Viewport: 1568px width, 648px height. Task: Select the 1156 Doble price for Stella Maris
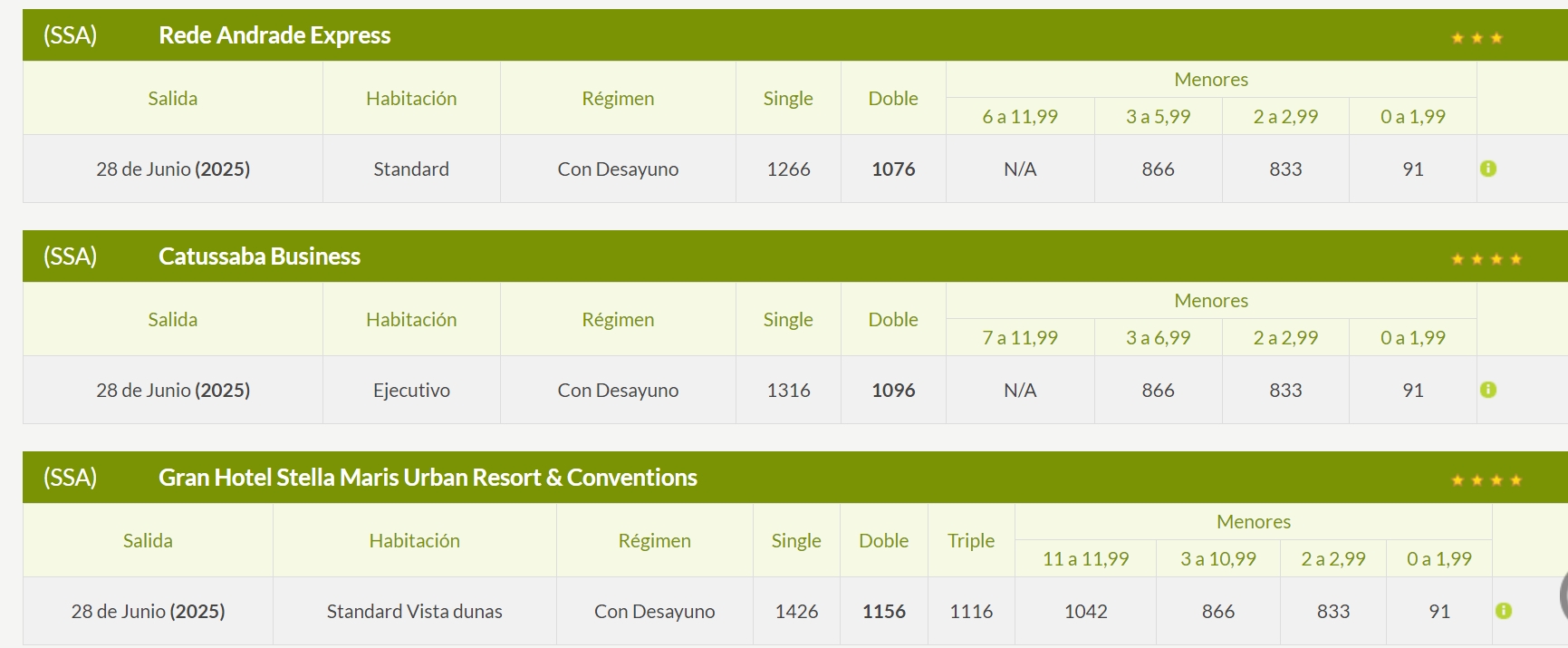tap(884, 611)
